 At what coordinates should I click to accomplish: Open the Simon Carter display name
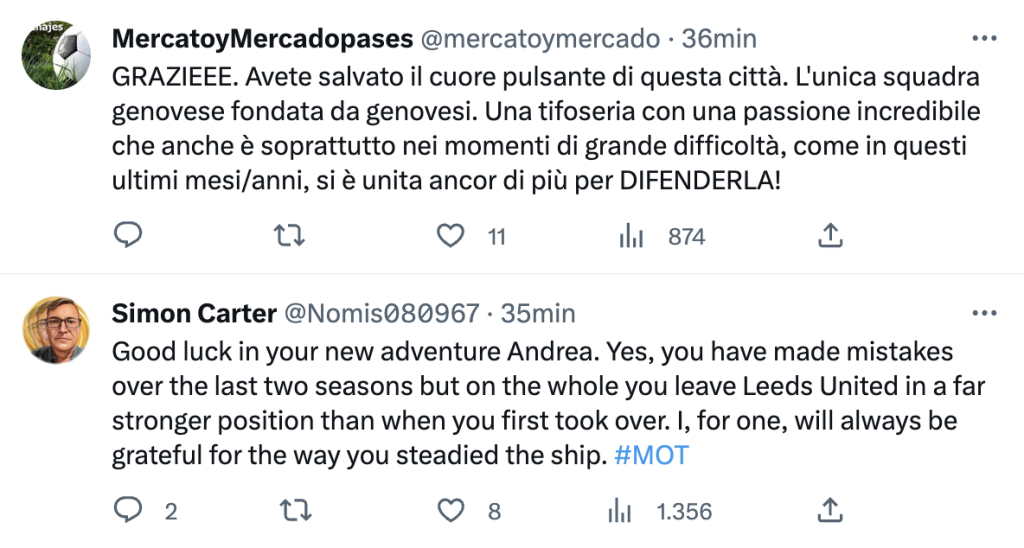tap(194, 314)
